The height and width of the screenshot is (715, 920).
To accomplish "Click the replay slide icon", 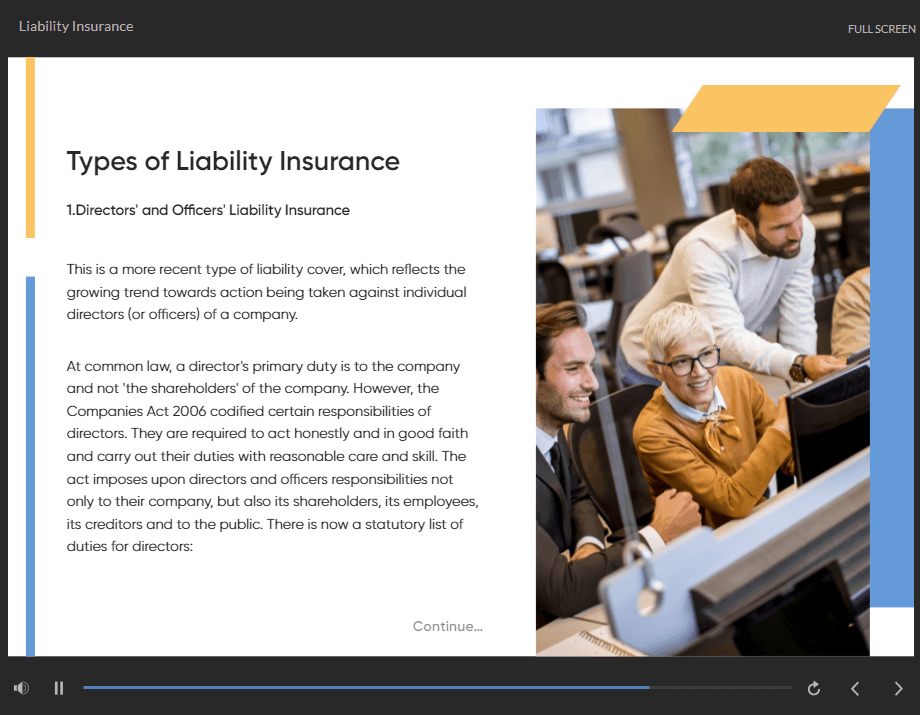I will 814,688.
